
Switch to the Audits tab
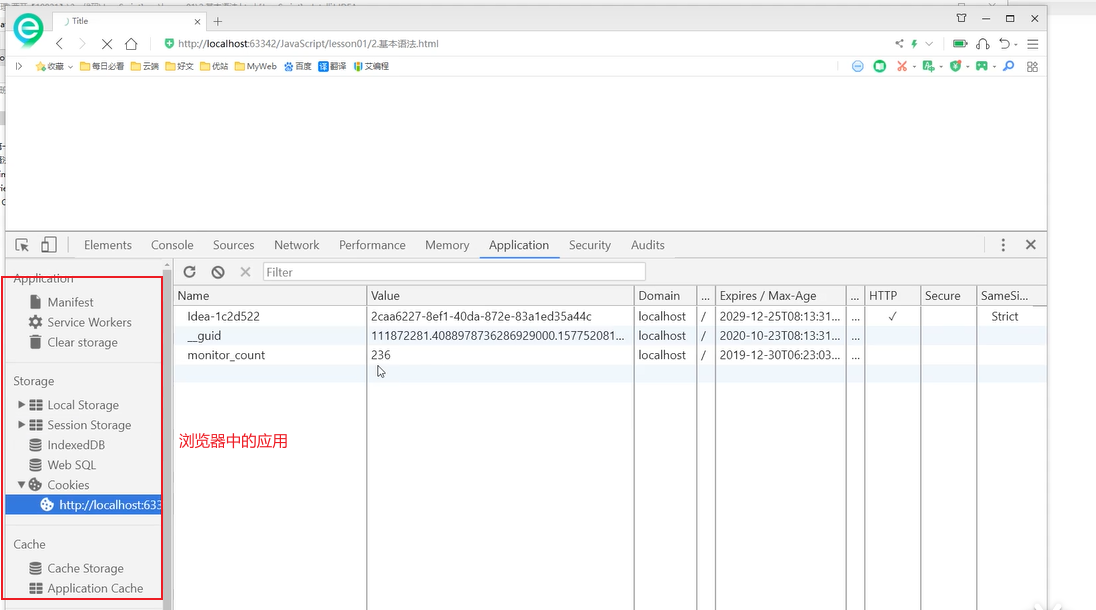coord(647,245)
